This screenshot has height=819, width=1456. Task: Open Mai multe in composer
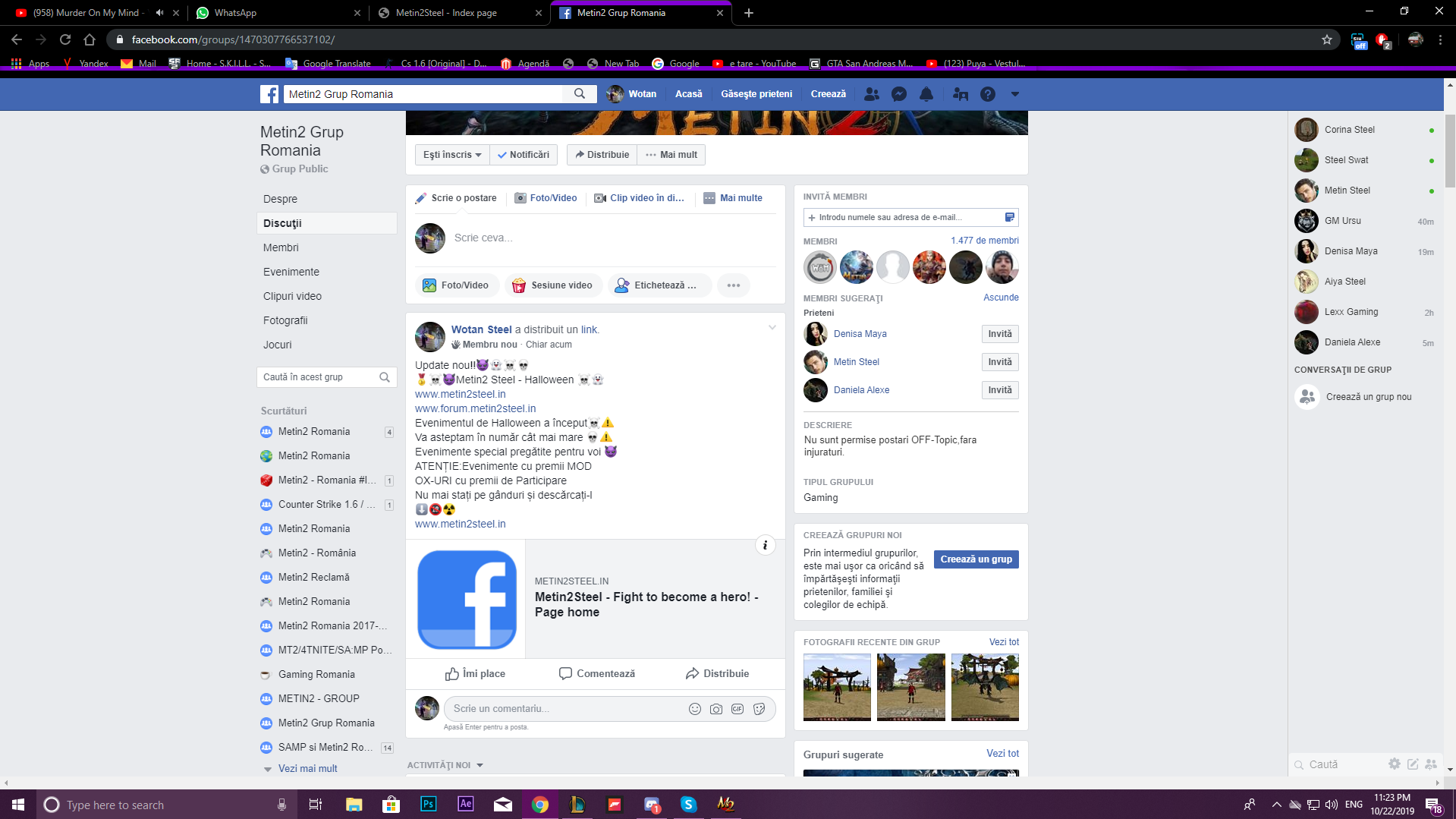(x=733, y=198)
